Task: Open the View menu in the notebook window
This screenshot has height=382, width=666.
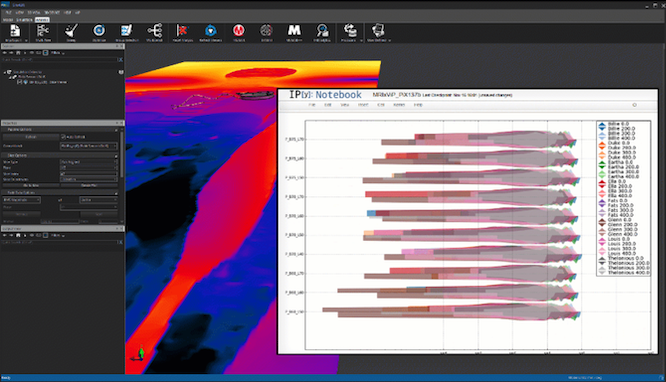Action: tap(345, 105)
